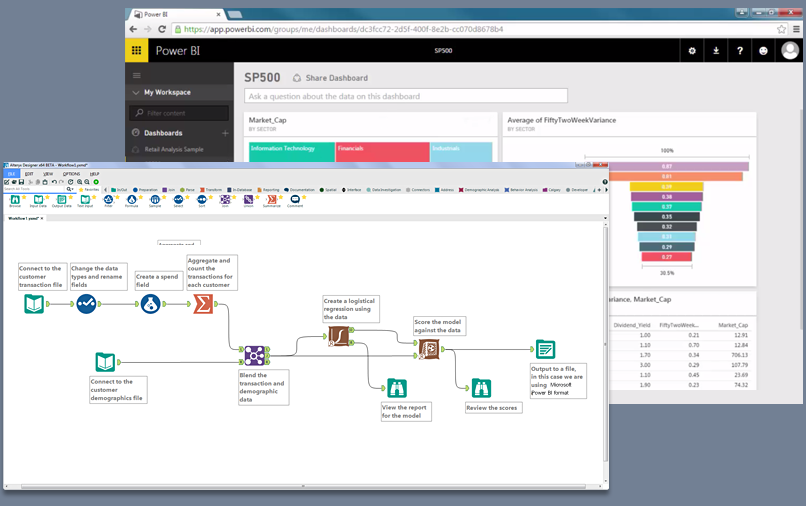Select the Formula tool in favorites palette

tap(132, 200)
